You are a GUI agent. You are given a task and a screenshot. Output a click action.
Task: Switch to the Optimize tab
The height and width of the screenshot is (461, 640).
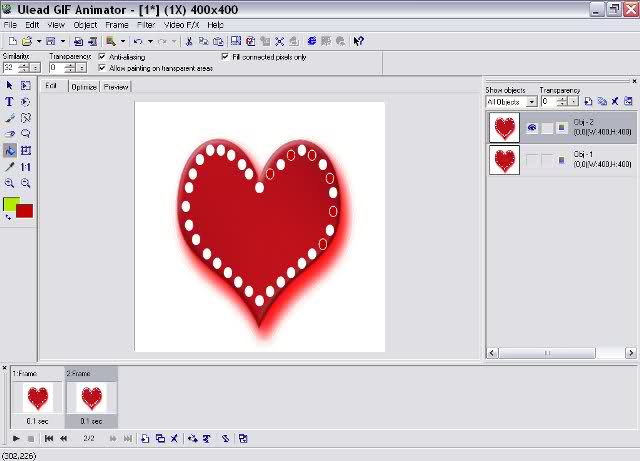pyautogui.click(x=84, y=87)
